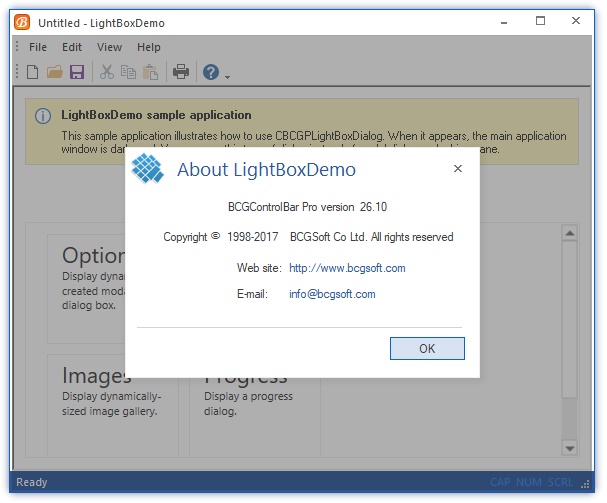Image resolution: width=607 pixels, height=503 pixels.
Task: Click the scrollbar up arrow
Action: (570, 233)
